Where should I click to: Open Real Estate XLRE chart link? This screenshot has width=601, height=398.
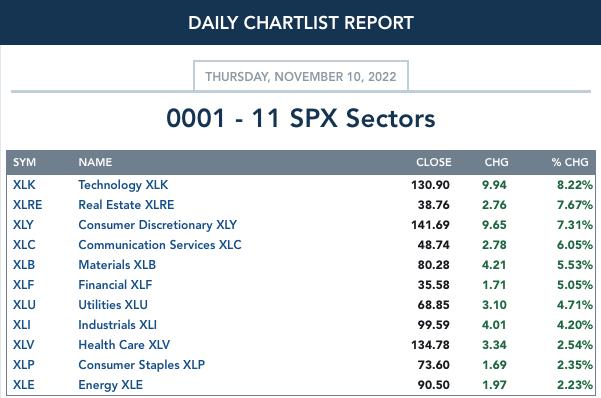126,205
